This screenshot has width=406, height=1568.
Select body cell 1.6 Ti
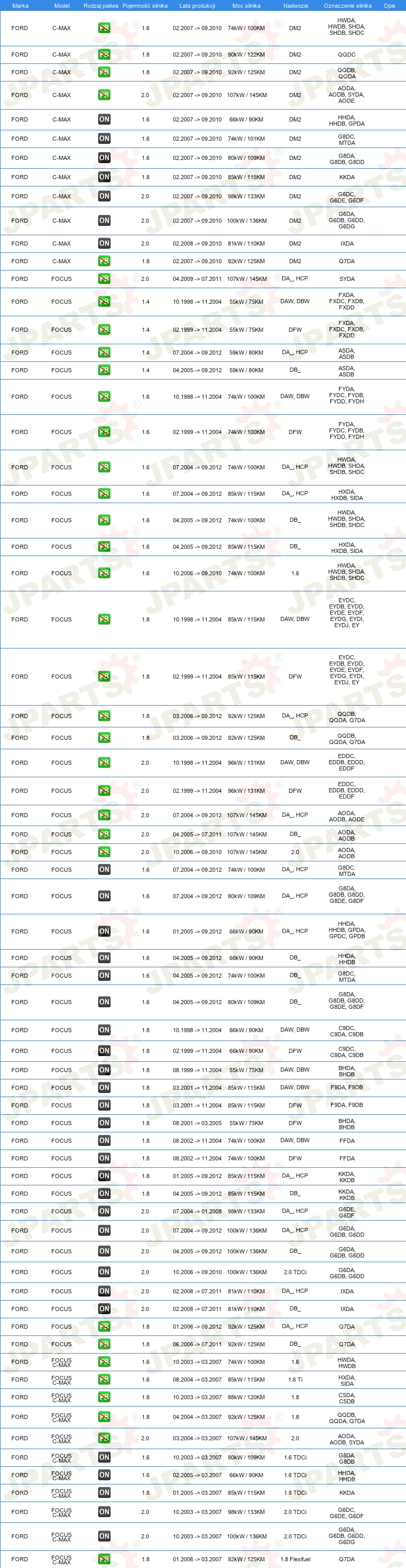[295, 1380]
